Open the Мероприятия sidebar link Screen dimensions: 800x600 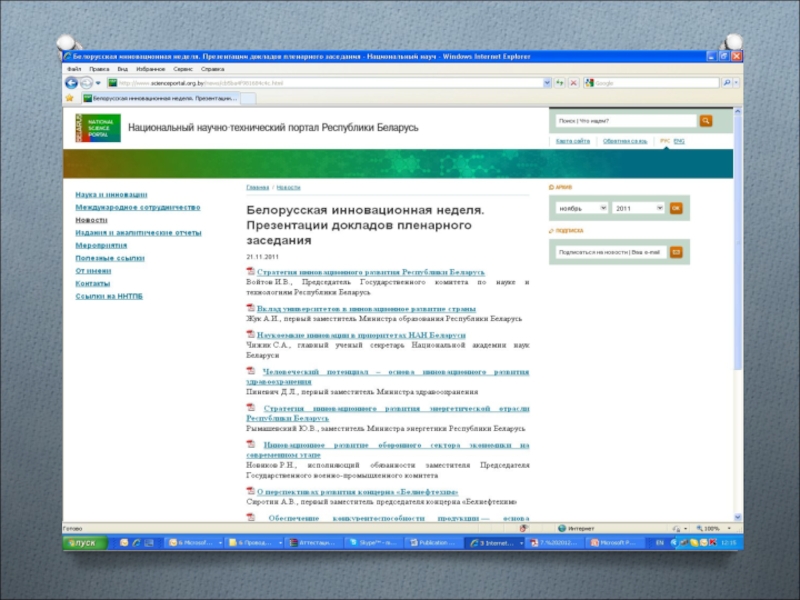[101, 245]
